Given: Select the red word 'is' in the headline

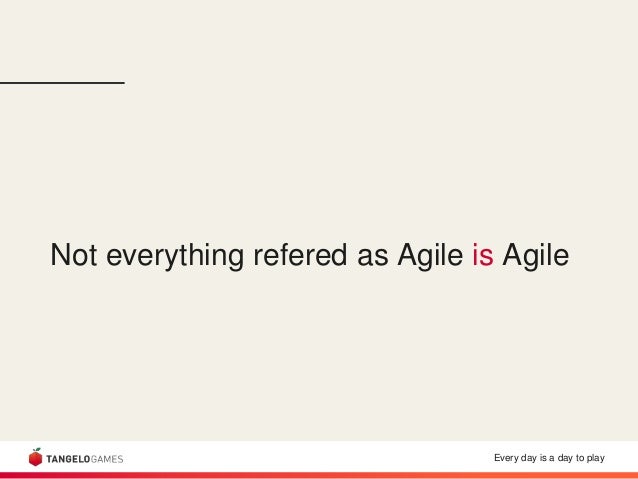Looking at the screenshot, I should pyautogui.click(x=483, y=255).
